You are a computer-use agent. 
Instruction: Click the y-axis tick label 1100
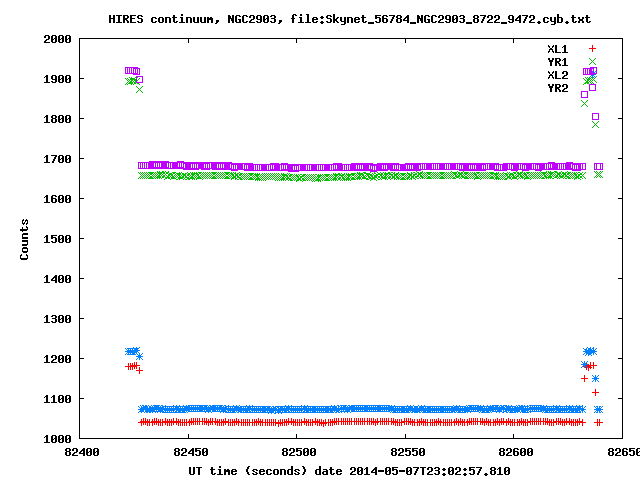[58, 399]
